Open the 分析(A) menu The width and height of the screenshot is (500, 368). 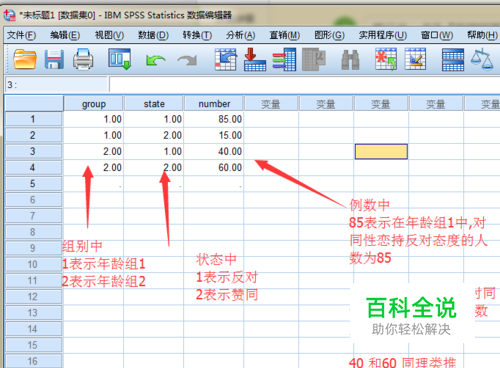click(241, 35)
